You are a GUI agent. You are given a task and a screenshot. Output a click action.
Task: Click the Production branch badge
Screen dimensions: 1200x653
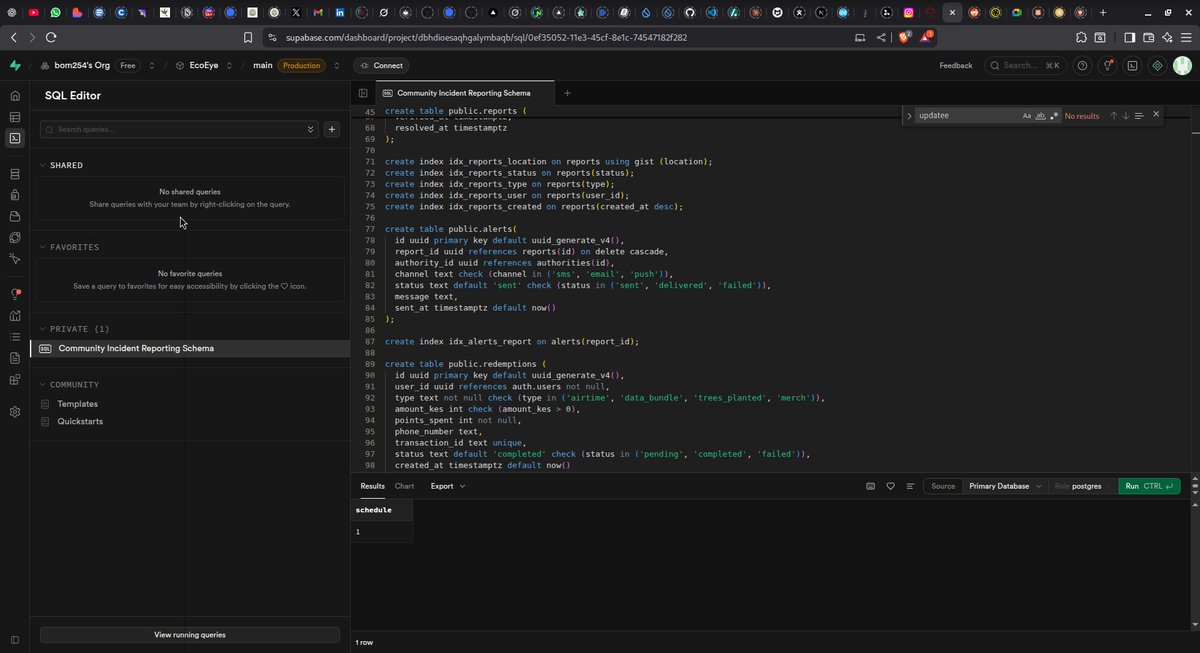(x=301, y=65)
